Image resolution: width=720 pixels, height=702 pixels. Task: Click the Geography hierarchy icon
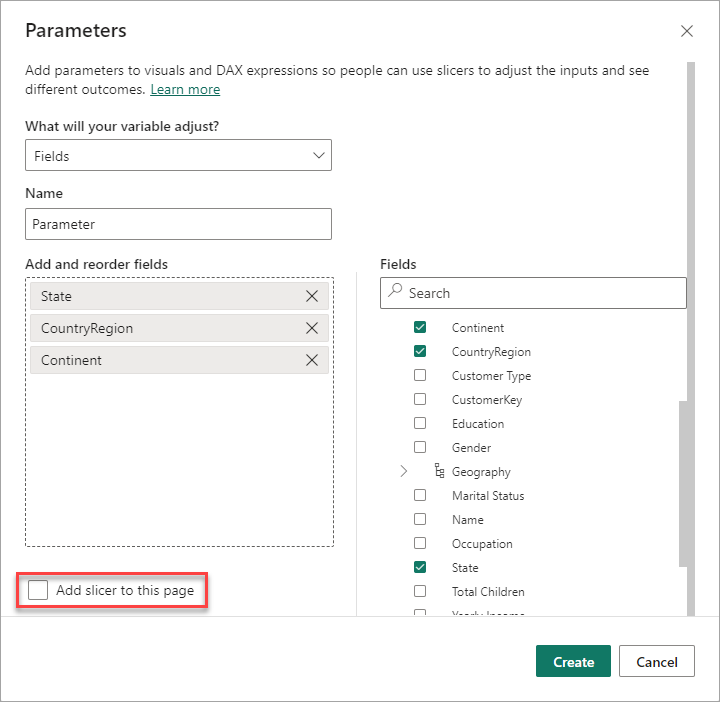click(x=439, y=471)
